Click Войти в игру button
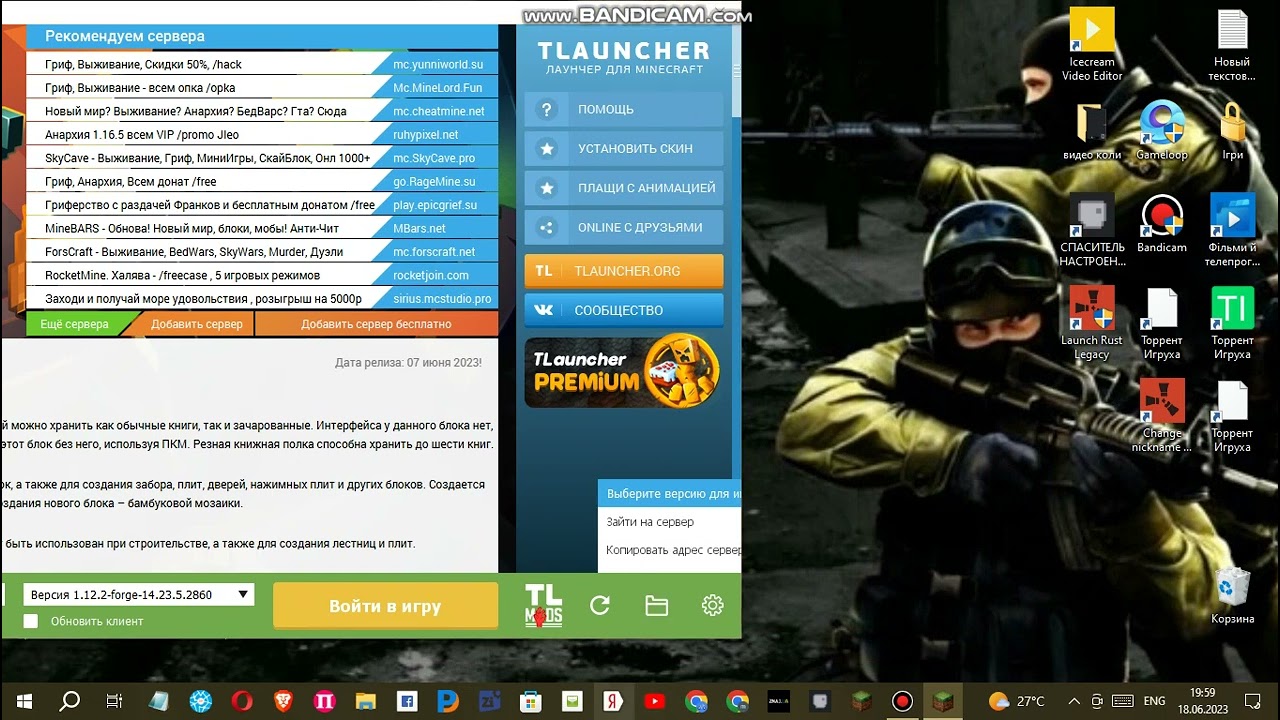This screenshot has width=1280, height=720. pyautogui.click(x=385, y=606)
